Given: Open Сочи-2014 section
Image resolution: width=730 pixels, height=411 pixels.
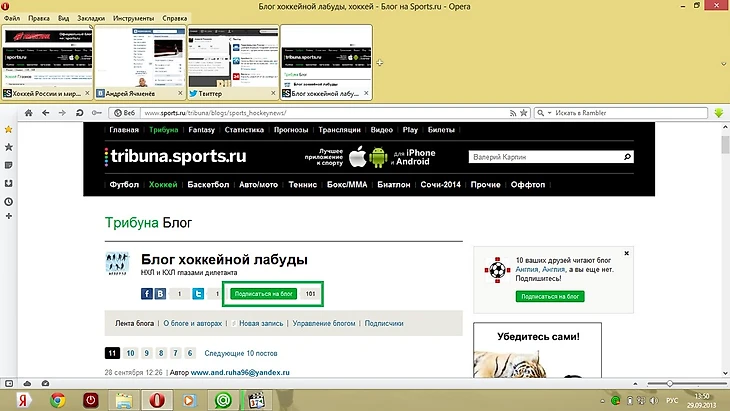Looking at the screenshot, I should tap(440, 185).
